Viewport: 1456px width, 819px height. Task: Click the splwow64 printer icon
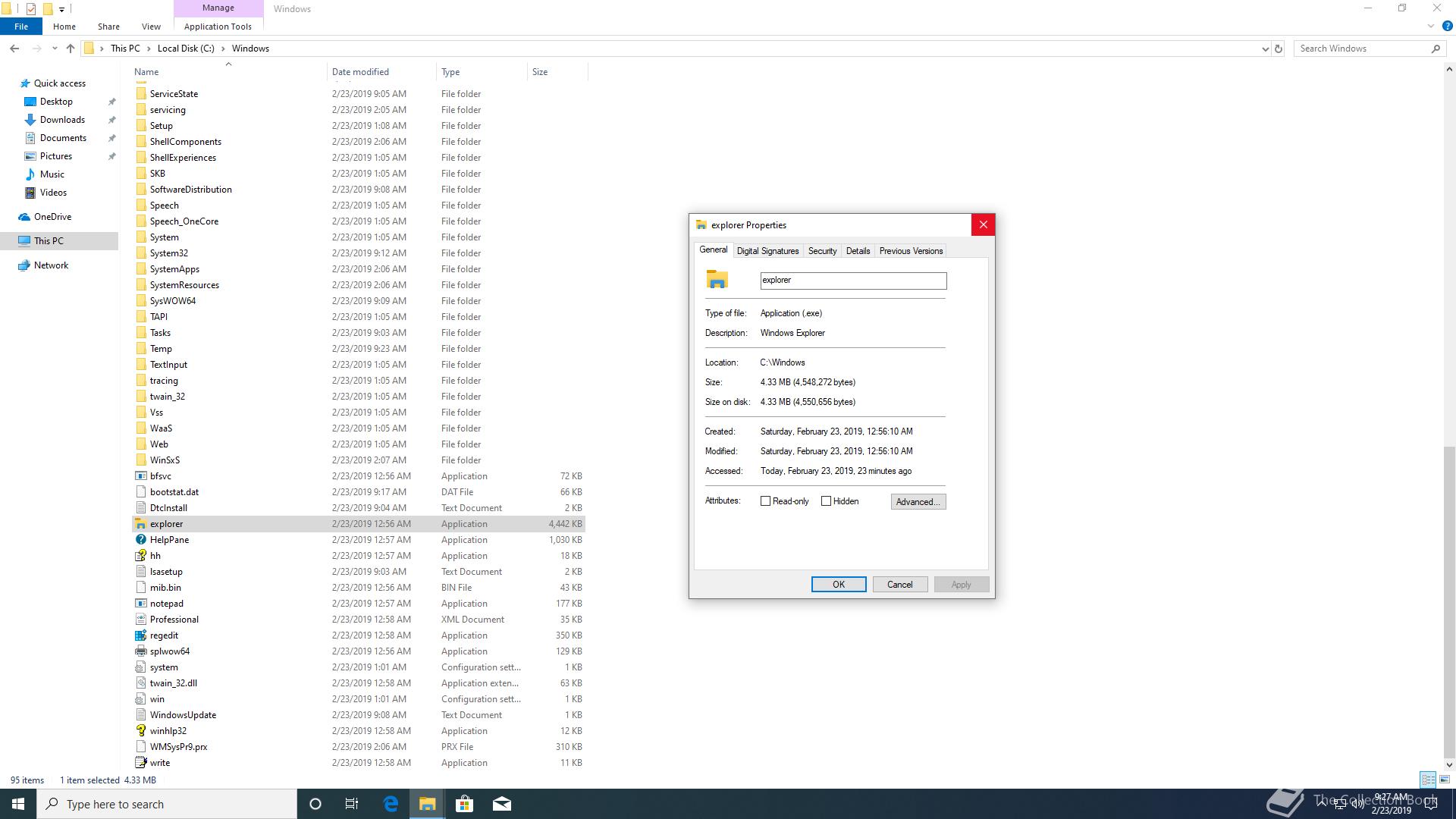tap(140, 651)
